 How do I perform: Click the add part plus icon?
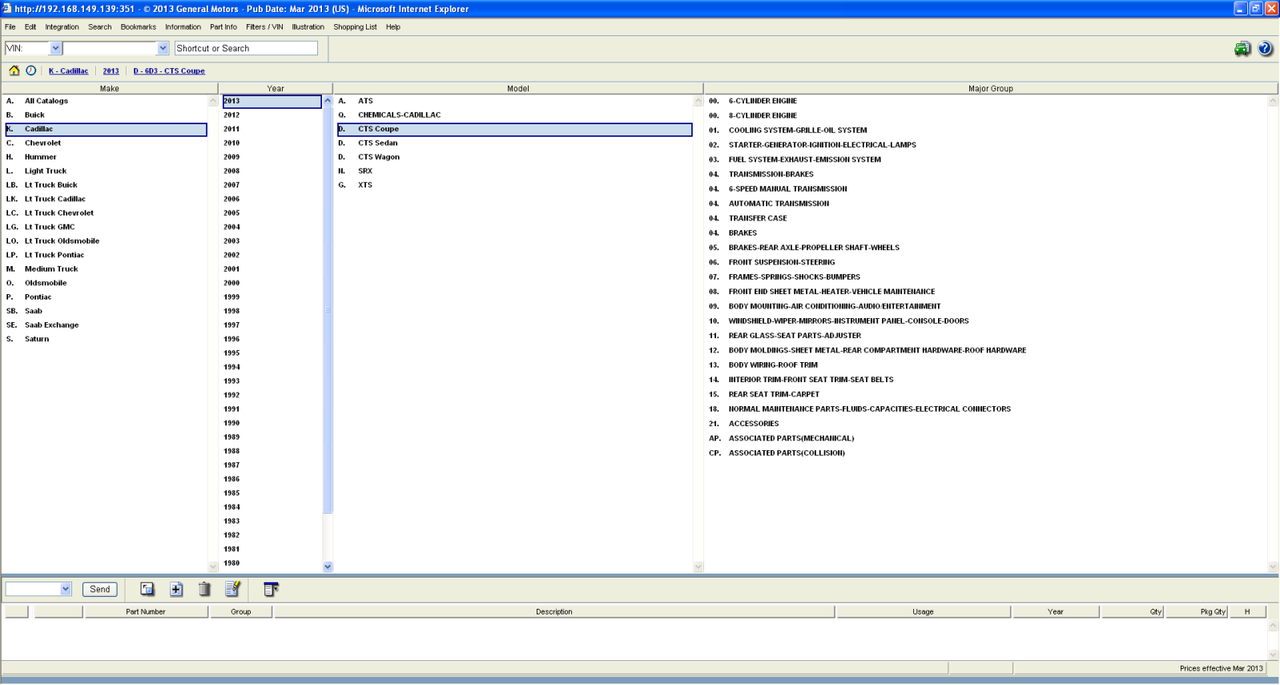pos(176,589)
